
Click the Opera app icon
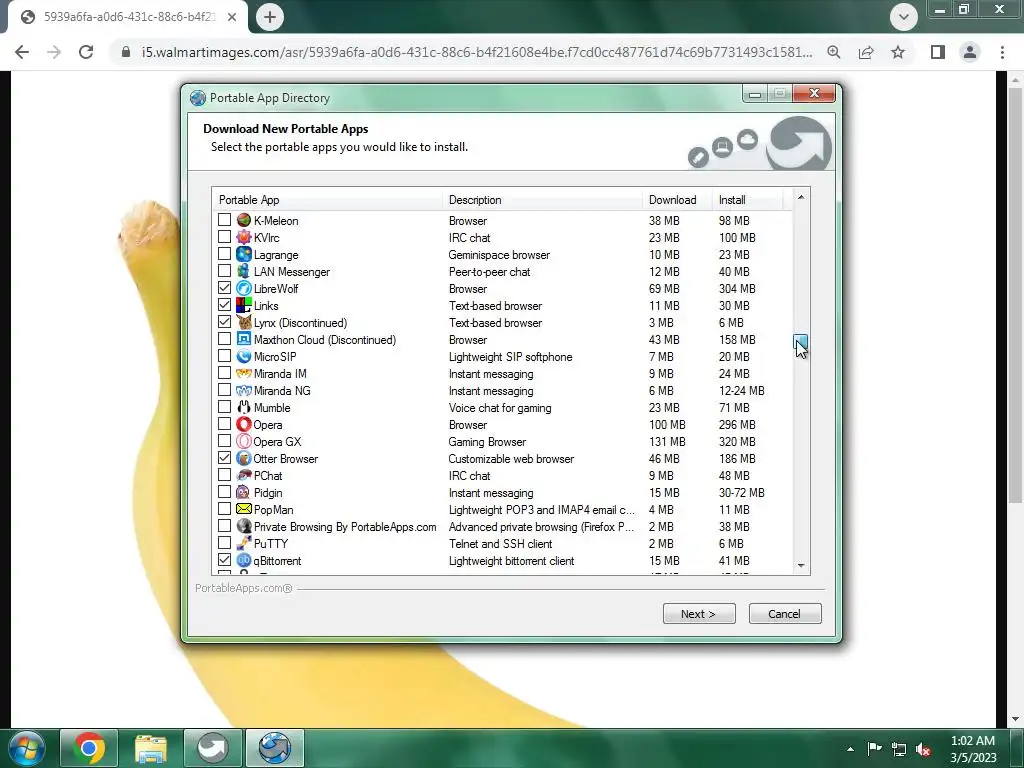pos(244,424)
